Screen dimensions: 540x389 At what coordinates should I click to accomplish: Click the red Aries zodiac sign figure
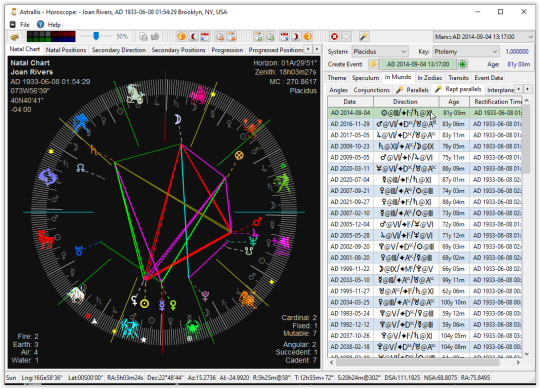(46, 239)
